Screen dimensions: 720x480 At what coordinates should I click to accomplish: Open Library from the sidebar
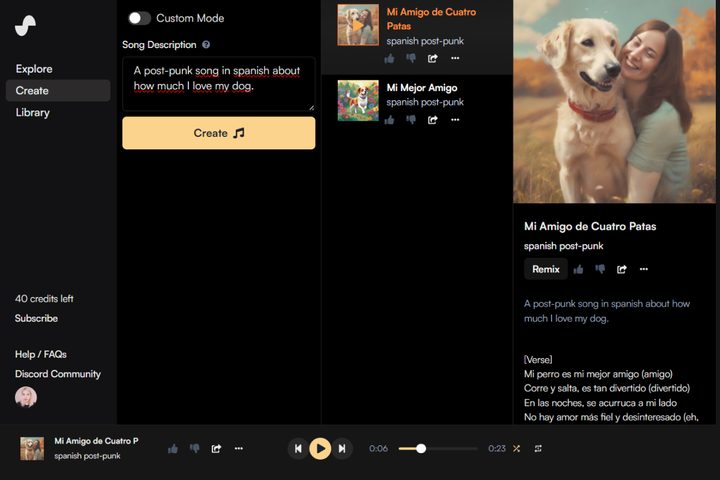33,113
